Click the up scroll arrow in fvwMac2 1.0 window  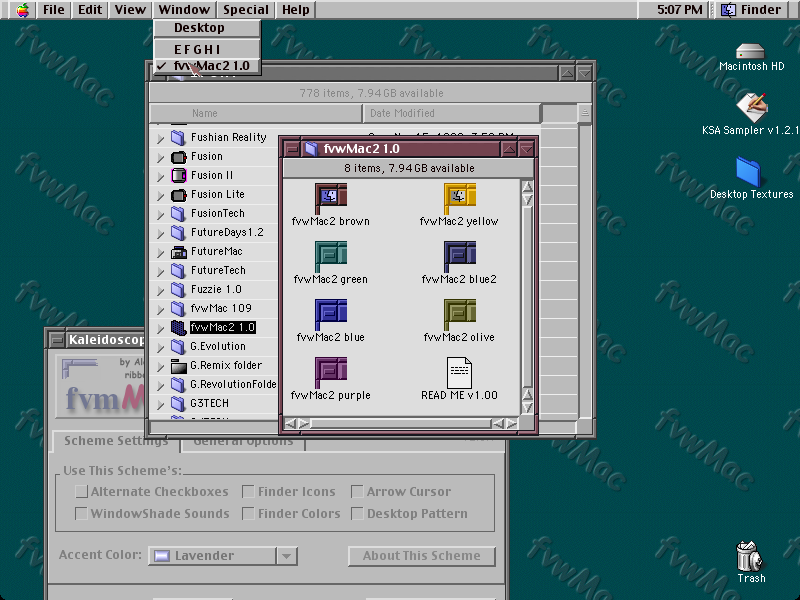point(527,187)
